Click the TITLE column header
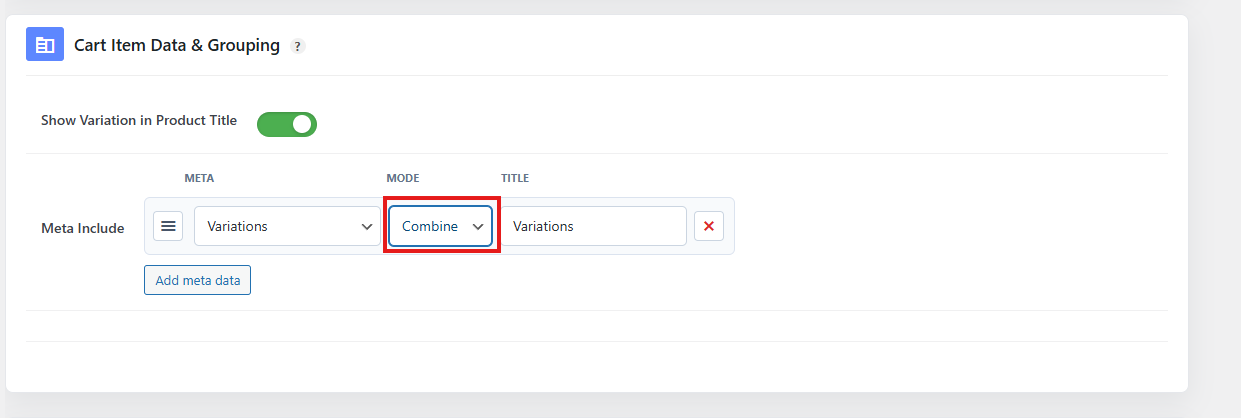The height and width of the screenshot is (418, 1241). [515, 178]
